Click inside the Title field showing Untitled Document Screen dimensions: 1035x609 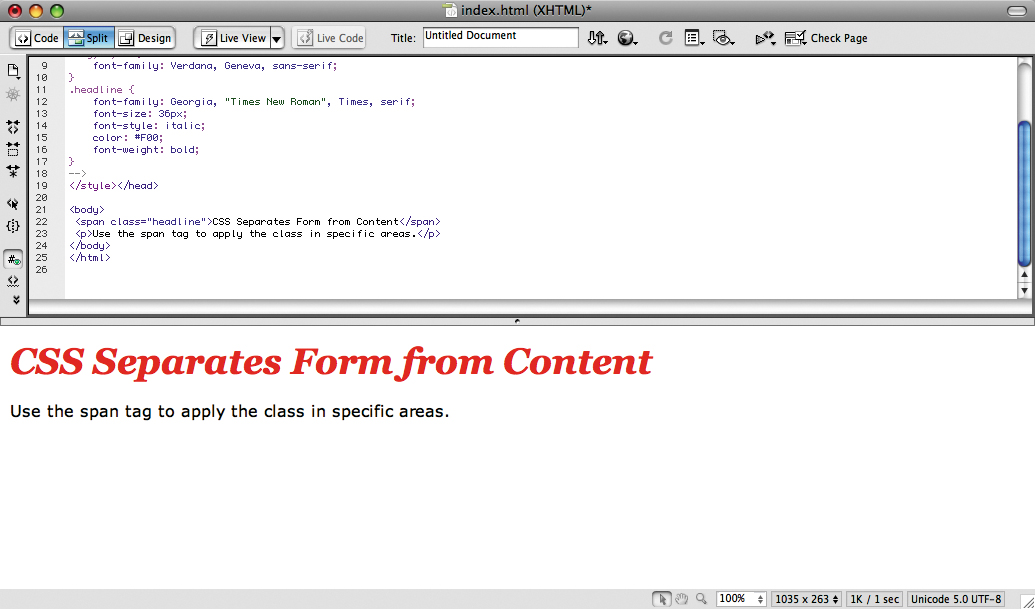tap(500, 37)
